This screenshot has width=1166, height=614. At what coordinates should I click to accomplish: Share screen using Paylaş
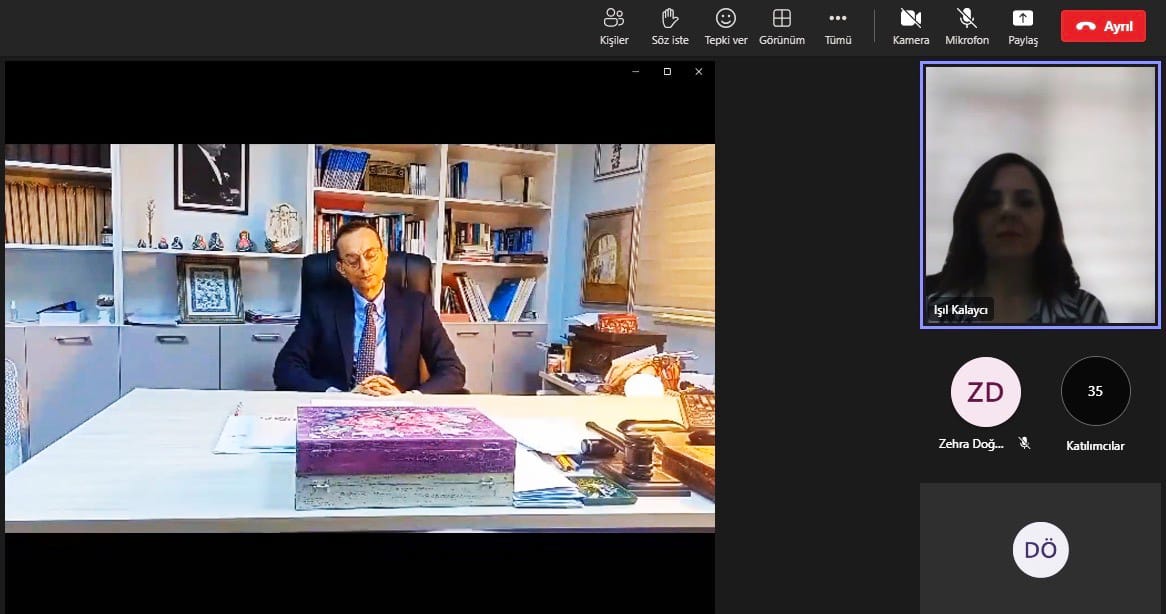tap(1022, 26)
